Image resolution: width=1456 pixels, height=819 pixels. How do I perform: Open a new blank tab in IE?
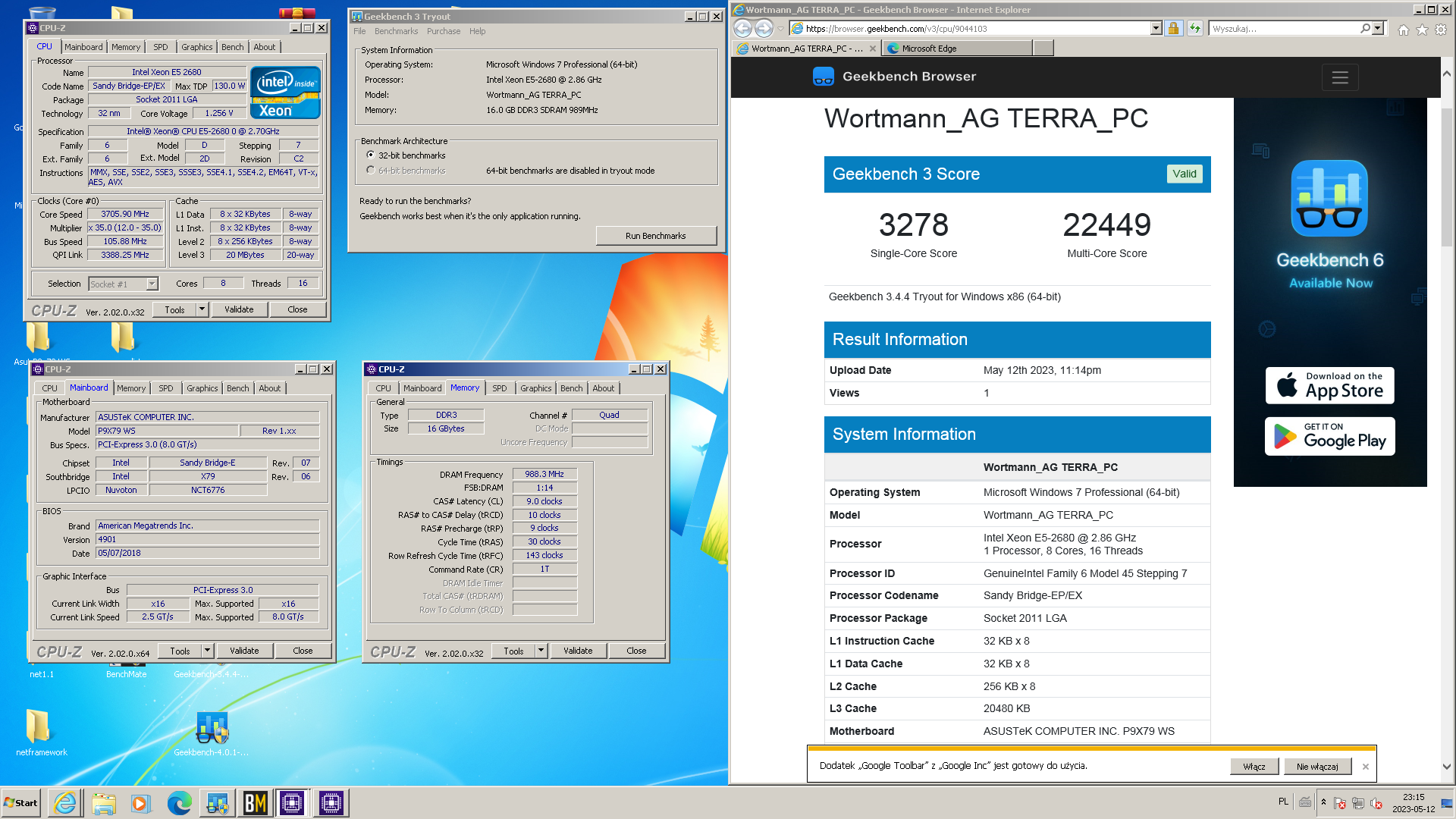(1043, 49)
